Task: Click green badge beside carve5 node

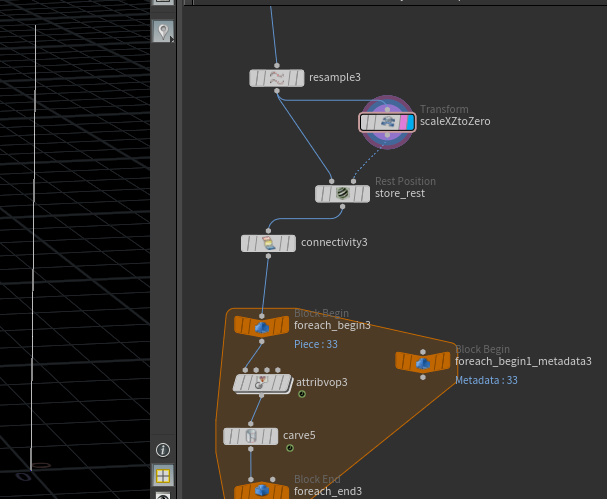Action: pos(290,448)
